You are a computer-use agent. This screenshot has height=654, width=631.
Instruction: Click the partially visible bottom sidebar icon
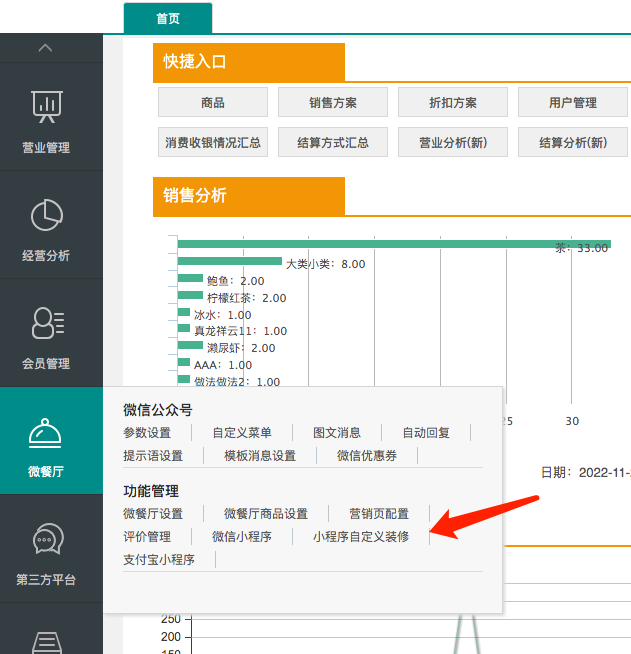point(46,641)
